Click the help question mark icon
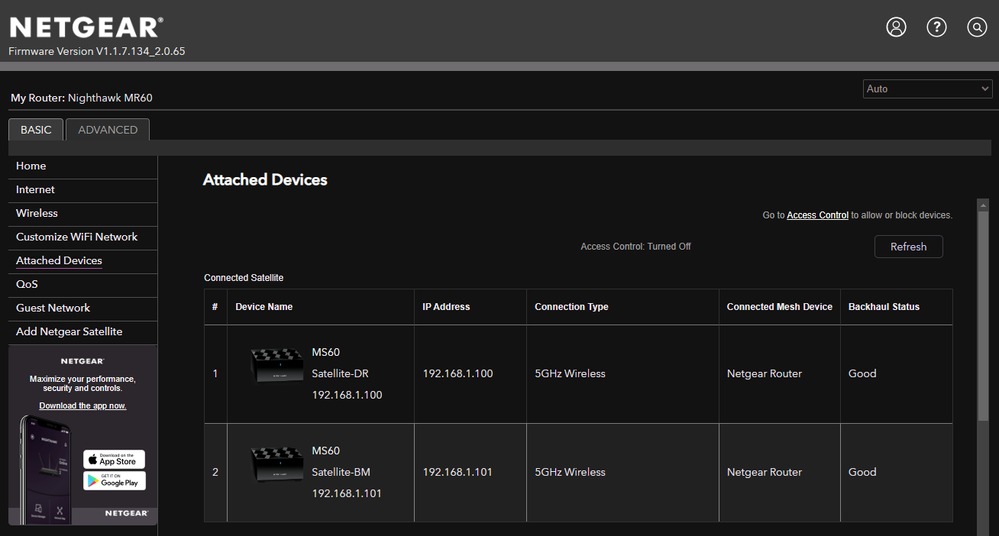Image resolution: width=999 pixels, height=536 pixels. click(937, 27)
